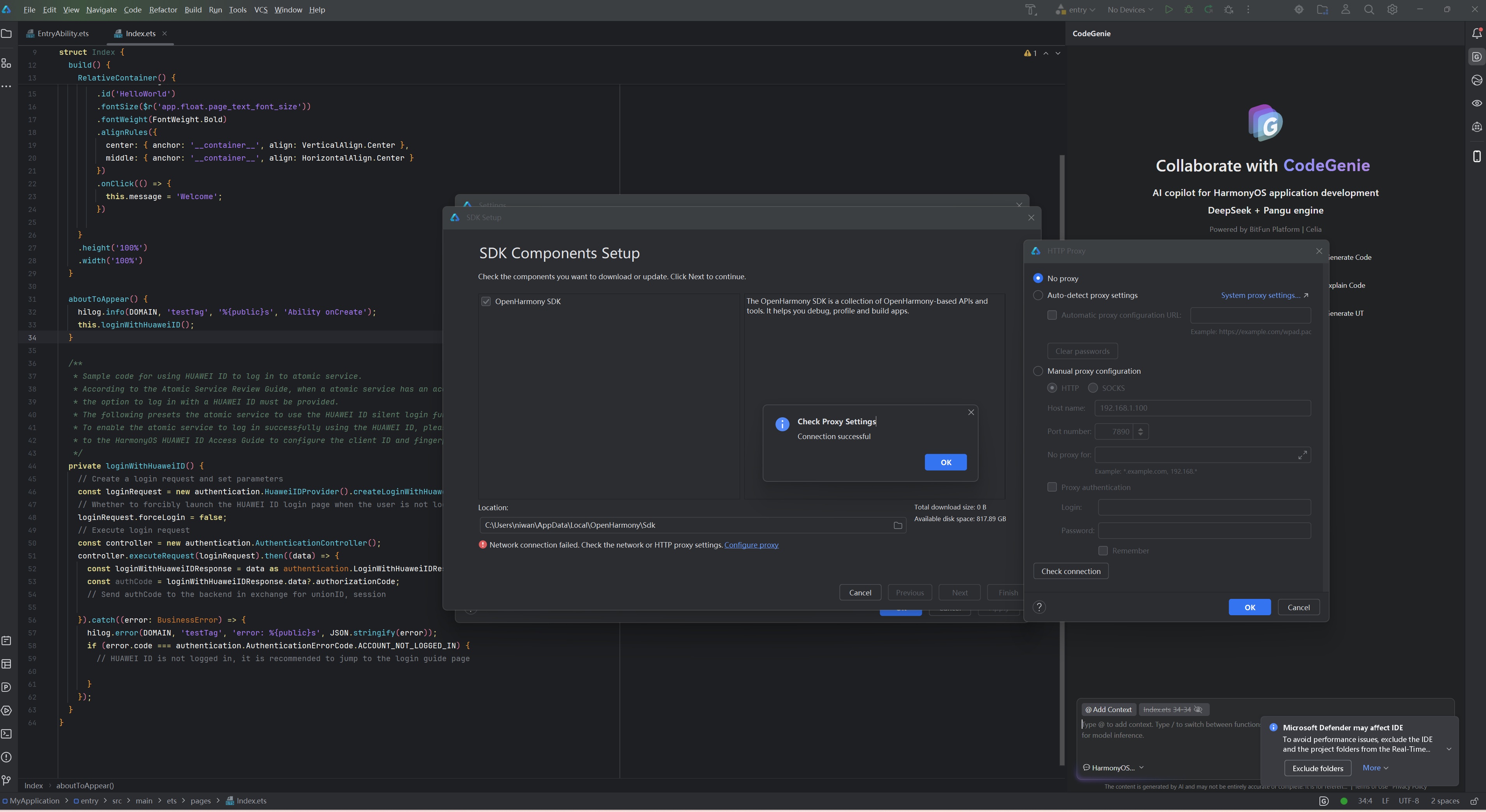Open the Refactor menu

163,10
